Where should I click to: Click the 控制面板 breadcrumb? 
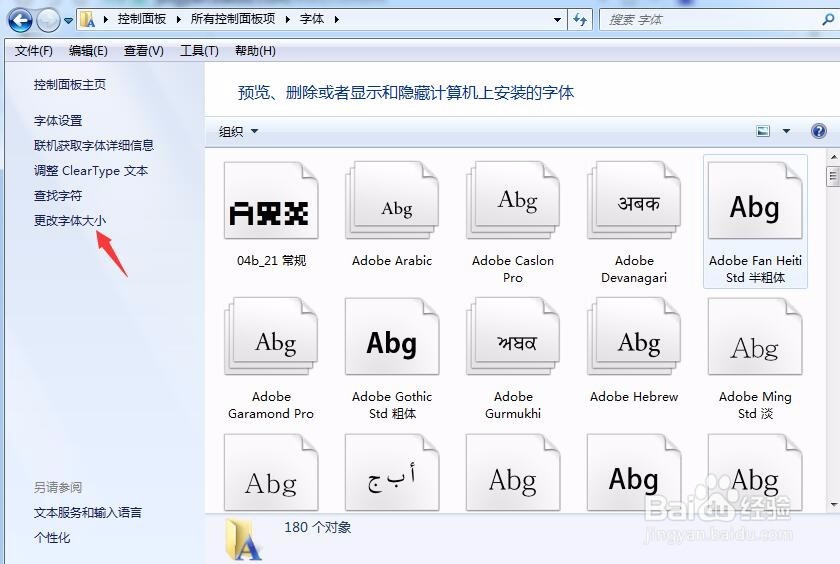click(141, 19)
